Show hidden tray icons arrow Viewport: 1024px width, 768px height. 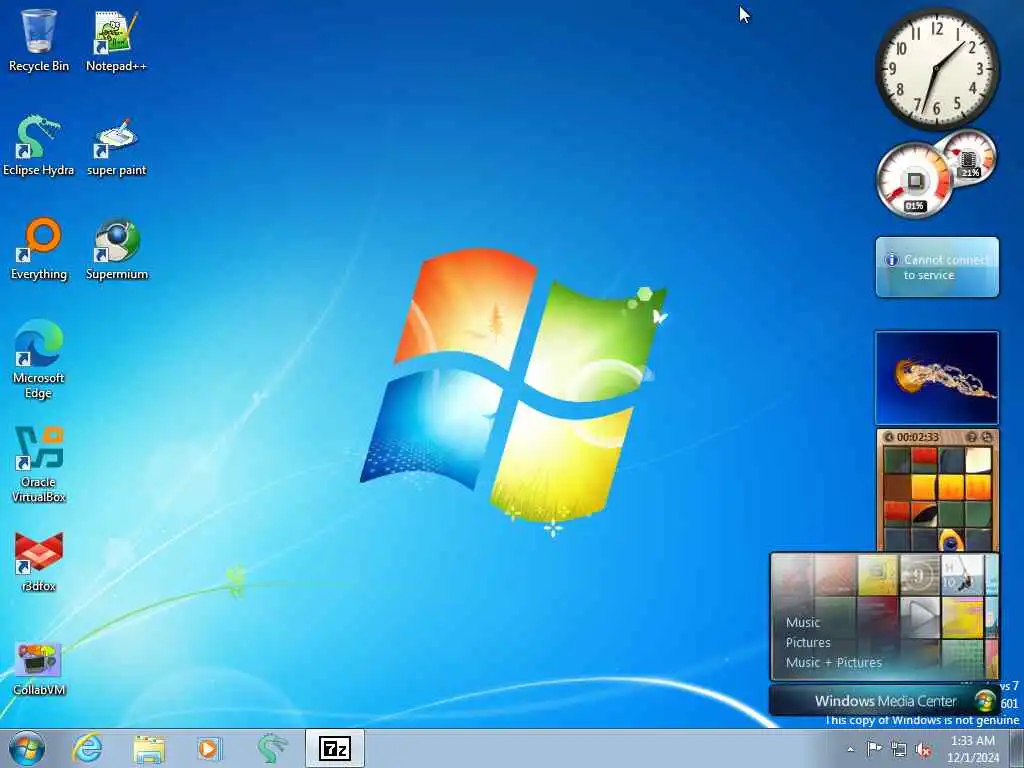click(850, 749)
